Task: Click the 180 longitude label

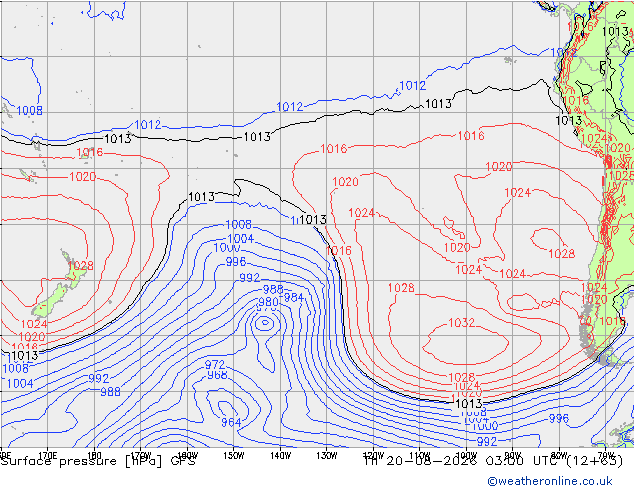Action: [94, 454]
